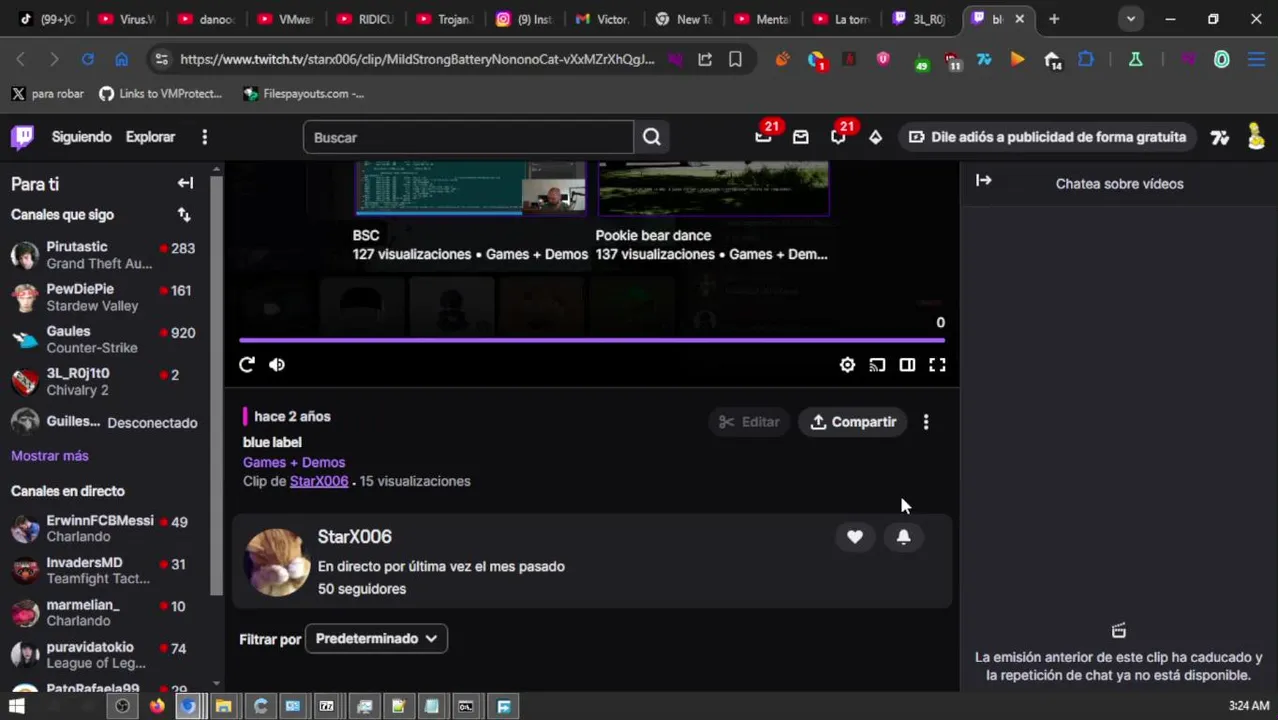Image resolution: width=1278 pixels, height=720 pixels.
Task: Follow StarX006 with the heart button
Action: click(x=855, y=537)
